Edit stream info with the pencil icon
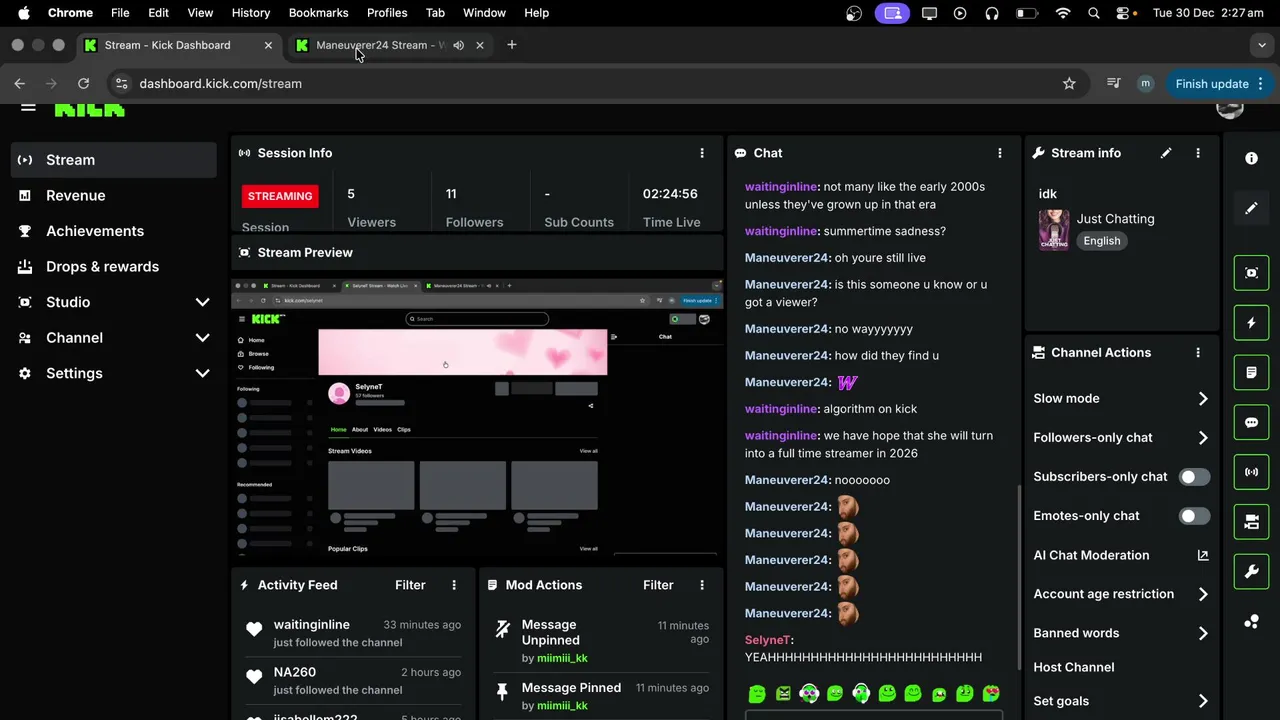Image resolution: width=1280 pixels, height=720 pixels. pos(1166,153)
